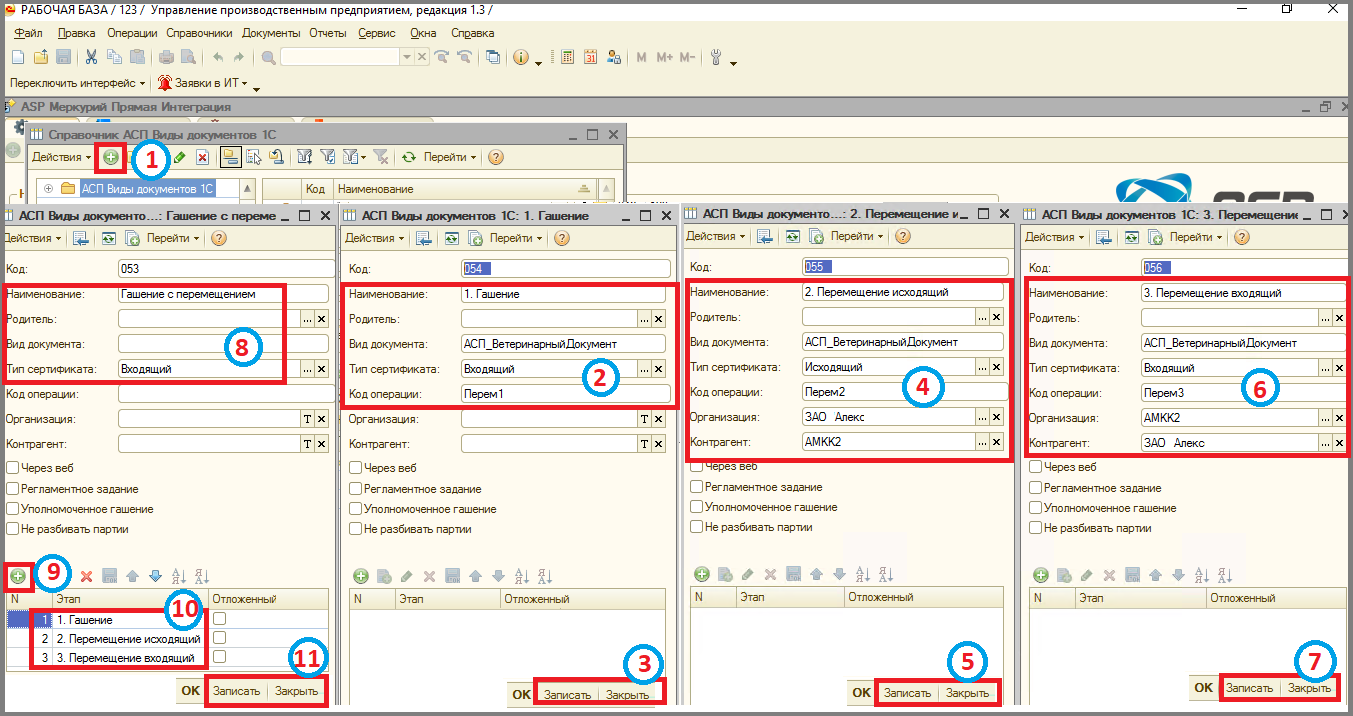
Task: Click red delete-mark icon in Справочник toolbar
Action: [x=202, y=157]
